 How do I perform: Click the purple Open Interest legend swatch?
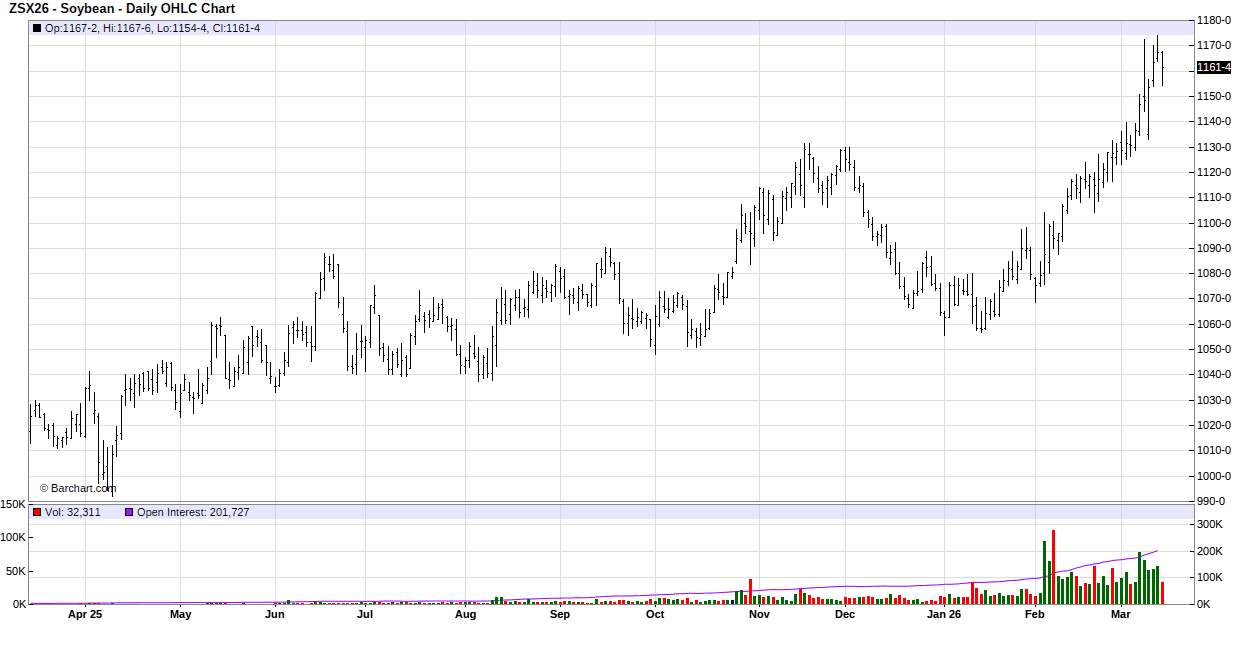pos(128,512)
